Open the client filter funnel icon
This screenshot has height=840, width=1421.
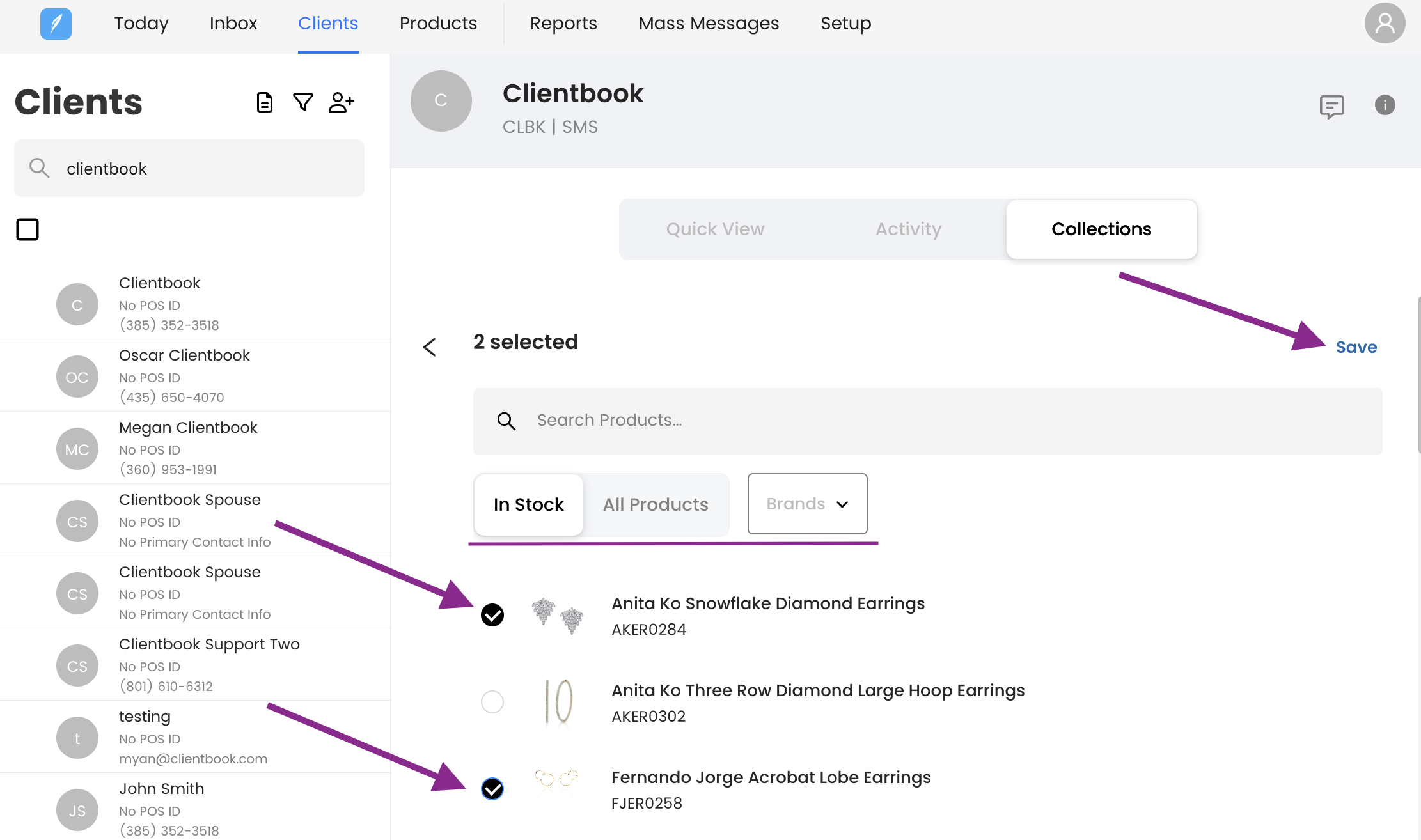pyautogui.click(x=302, y=102)
